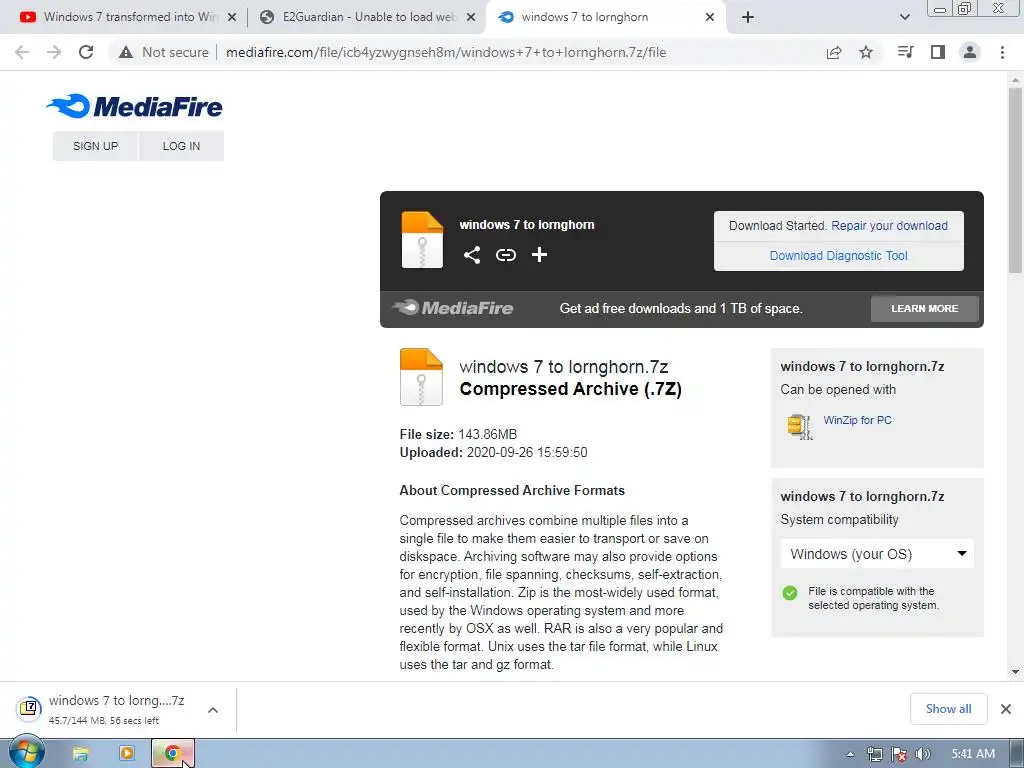Click the browser forward arrow
1024x768 pixels.
point(54,52)
